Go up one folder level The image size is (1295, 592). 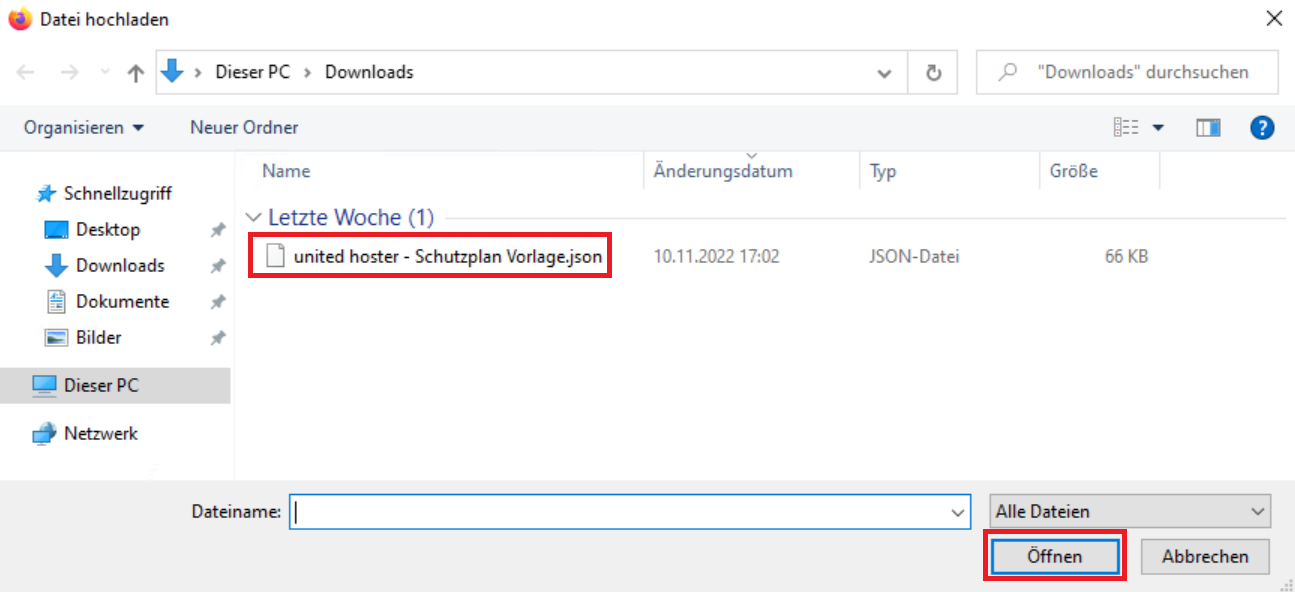coord(136,72)
